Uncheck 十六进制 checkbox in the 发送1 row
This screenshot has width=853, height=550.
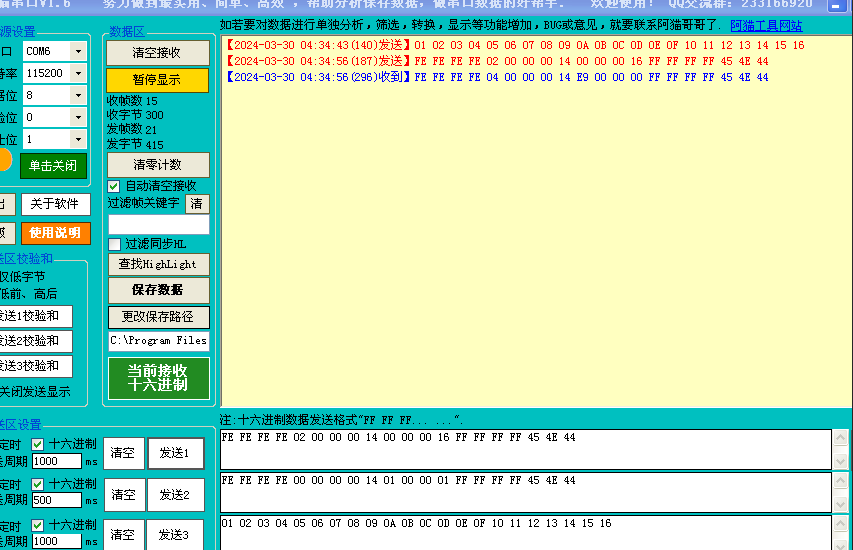coord(38,445)
